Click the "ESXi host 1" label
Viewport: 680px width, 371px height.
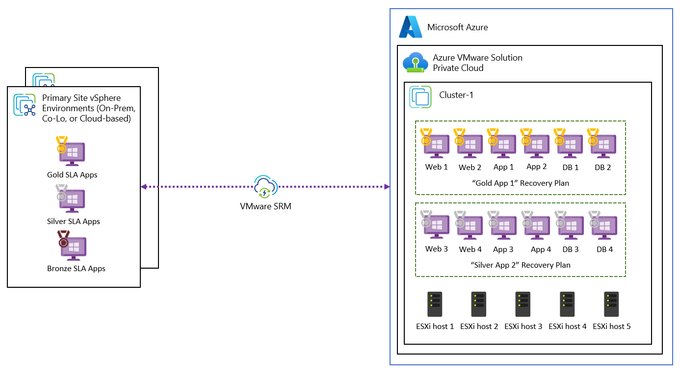435,326
